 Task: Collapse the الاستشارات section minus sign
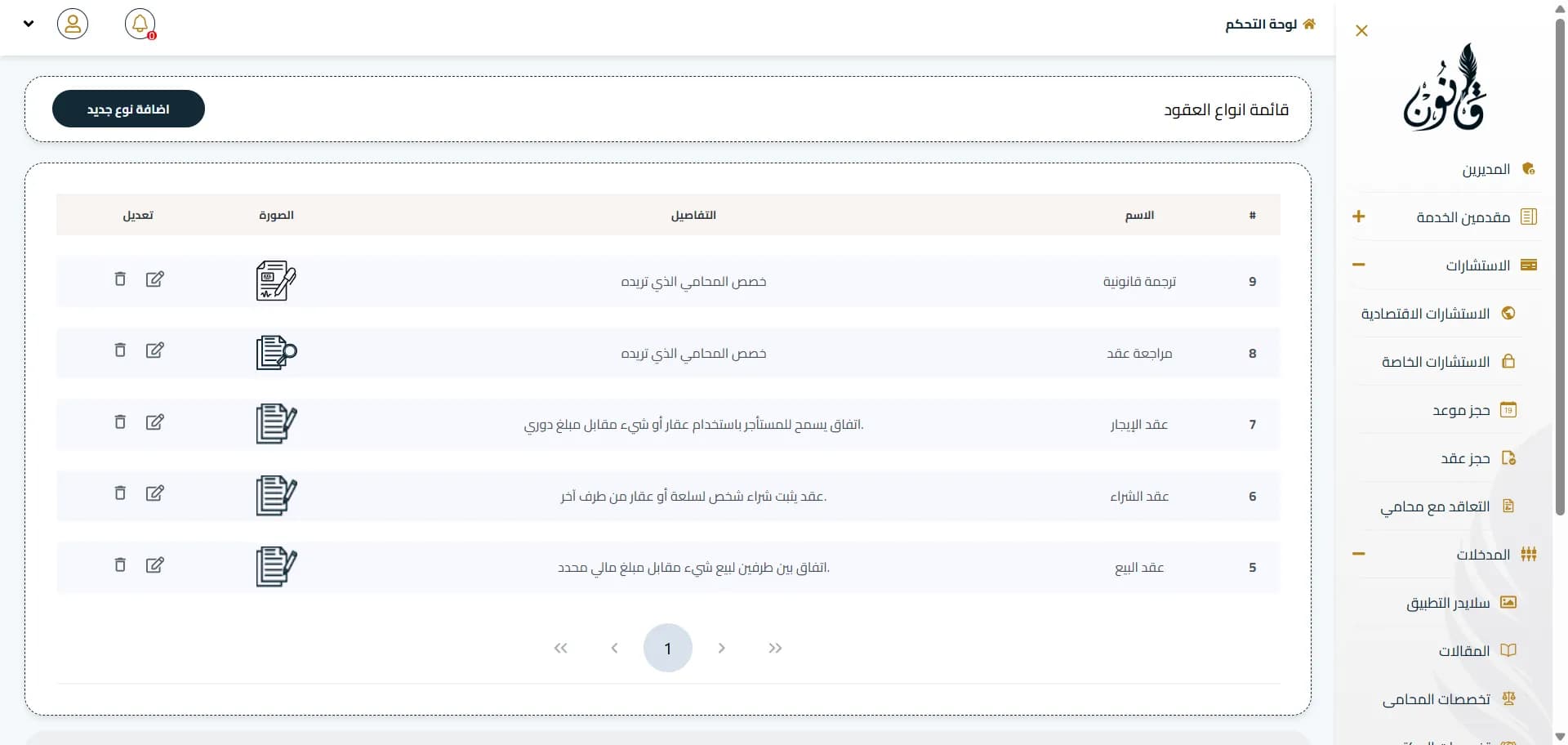1359,265
